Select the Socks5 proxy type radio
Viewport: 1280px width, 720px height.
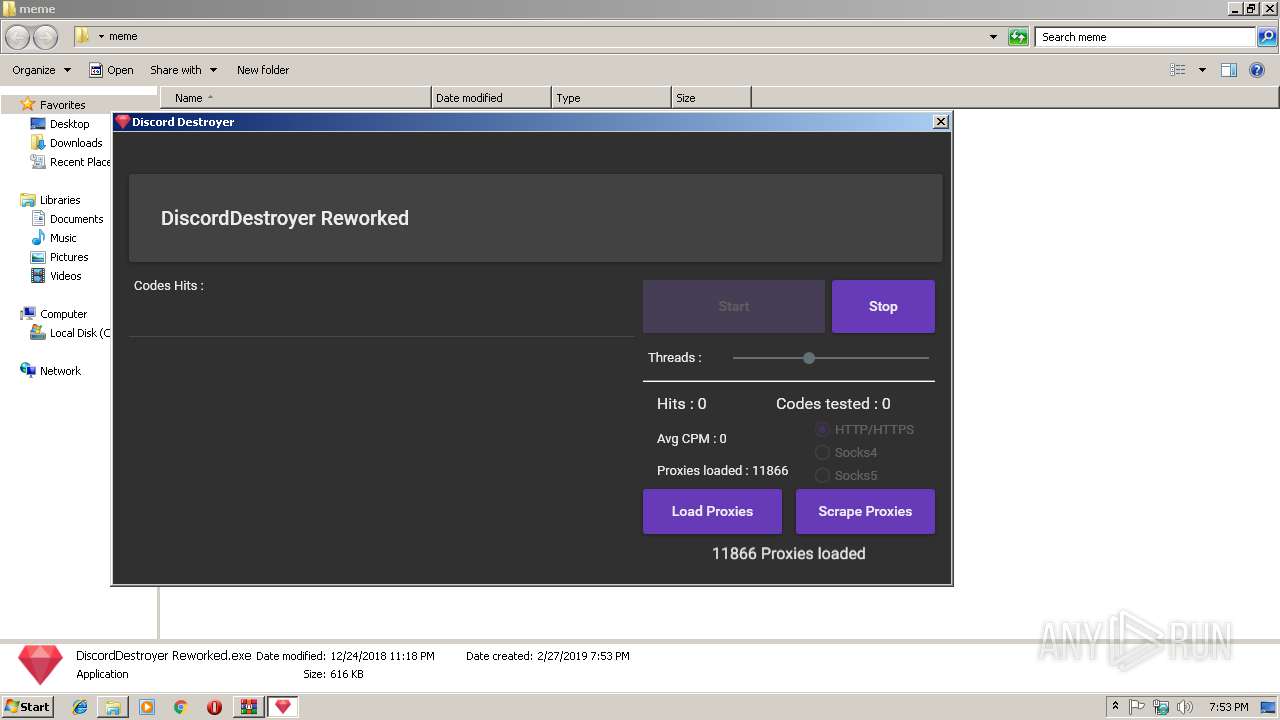point(822,476)
